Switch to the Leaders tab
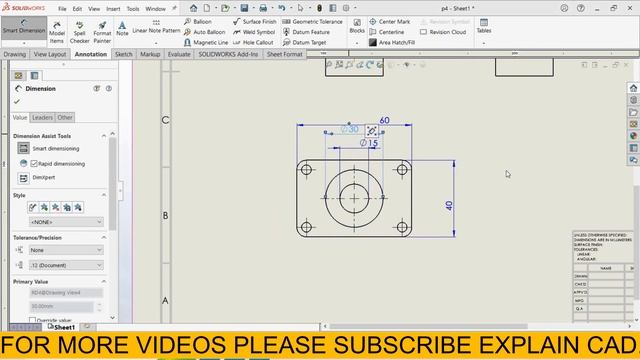 click(x=42, y=118)
